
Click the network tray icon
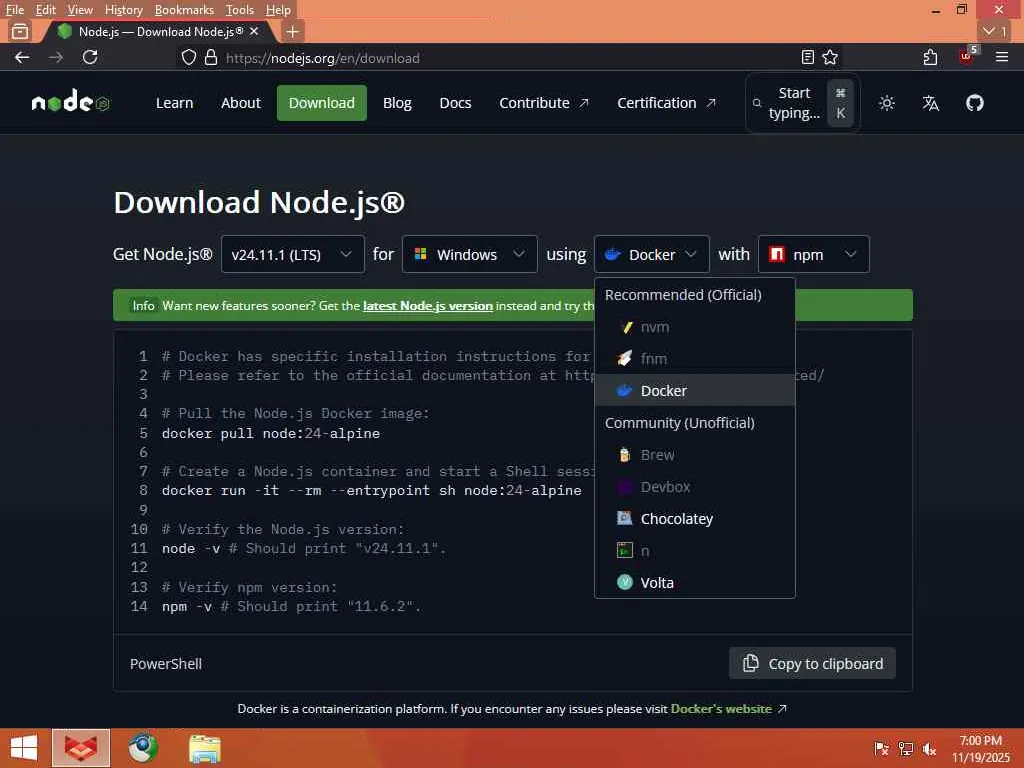[905, 748]
